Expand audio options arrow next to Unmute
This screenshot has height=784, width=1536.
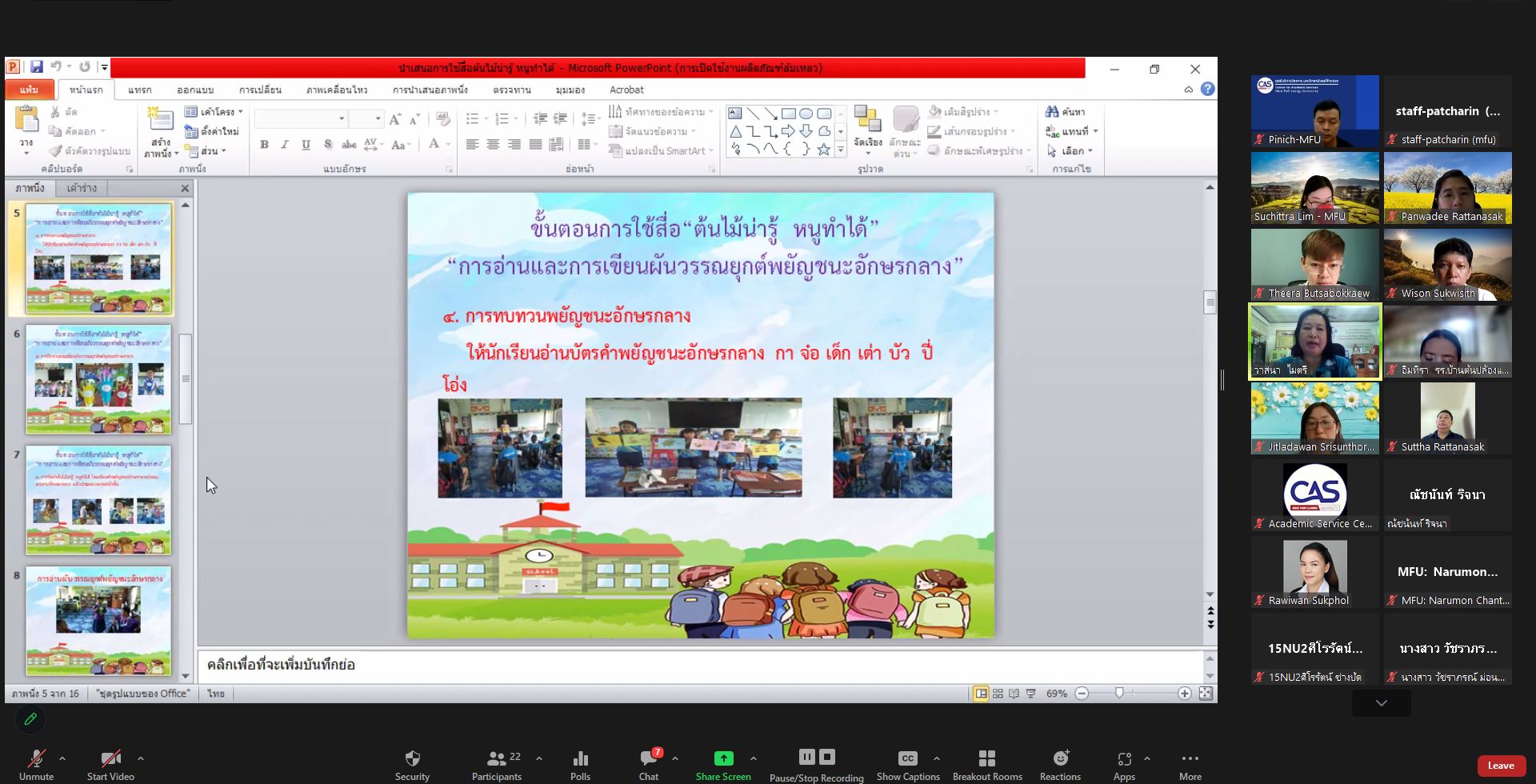(62, 758)
